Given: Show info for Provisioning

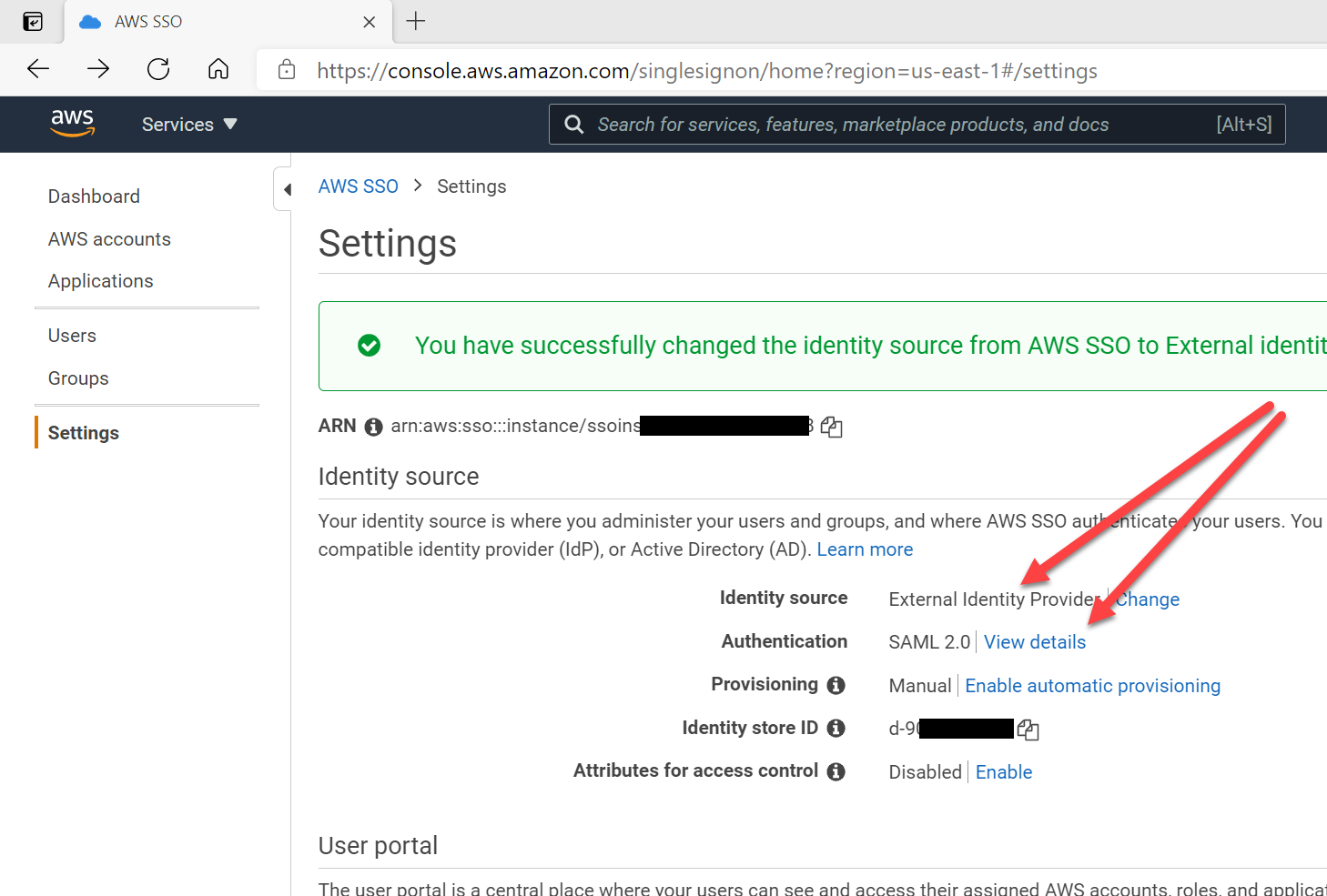Looking at the screenshot, I should [836, 685].
